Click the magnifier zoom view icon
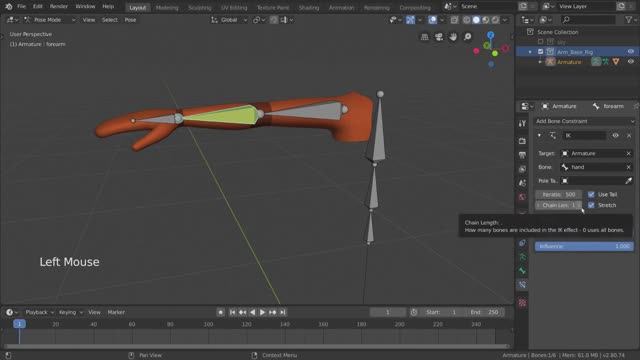This screenshot has height=360, width=640. pos(468,37)
